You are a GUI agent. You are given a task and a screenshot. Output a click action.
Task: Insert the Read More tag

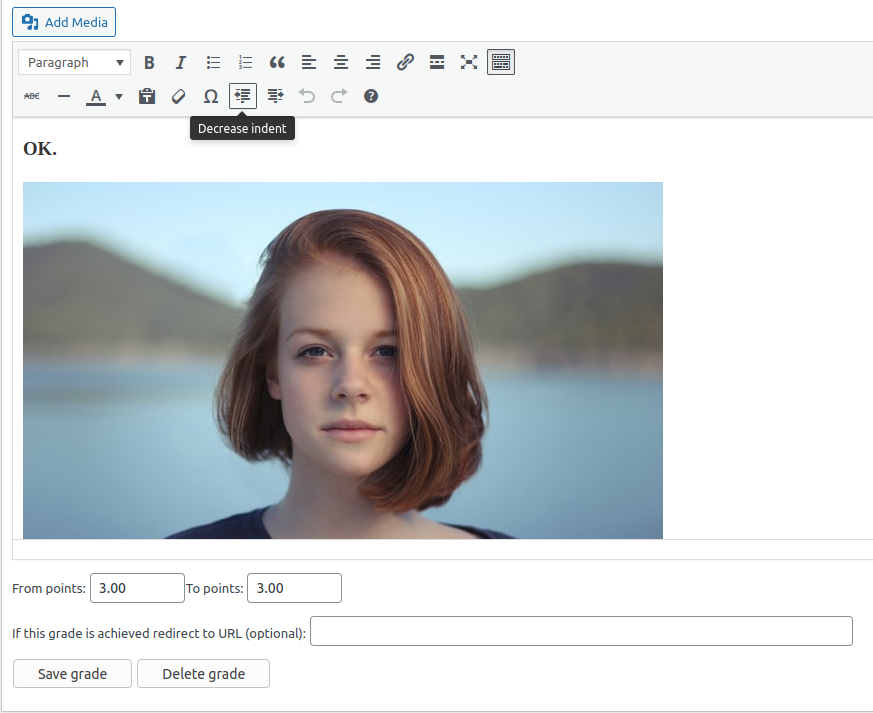click(437, 63)
